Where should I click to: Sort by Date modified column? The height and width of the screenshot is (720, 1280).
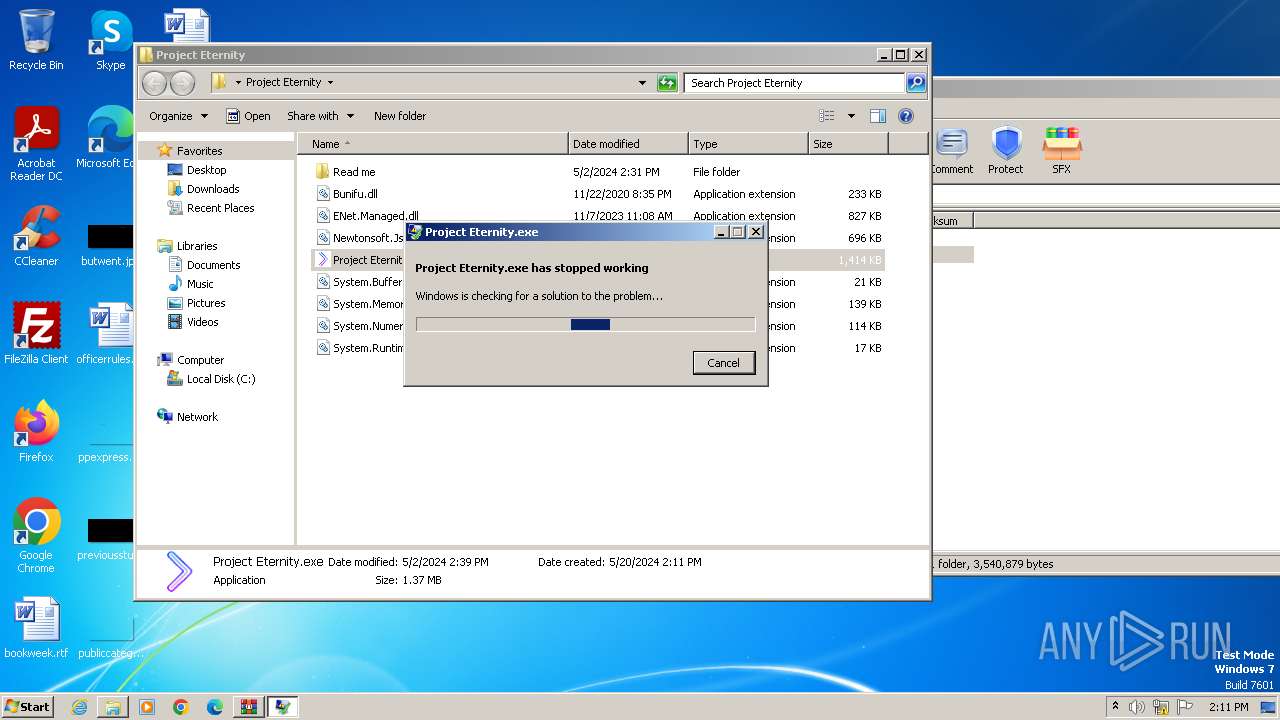click(x=628, y=144)
